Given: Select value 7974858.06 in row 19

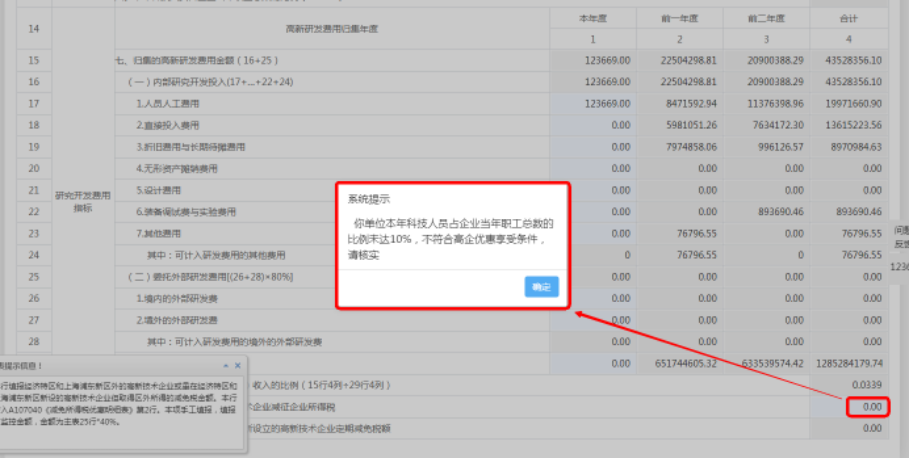Looking at the screenshot, I should pos(692,147).
